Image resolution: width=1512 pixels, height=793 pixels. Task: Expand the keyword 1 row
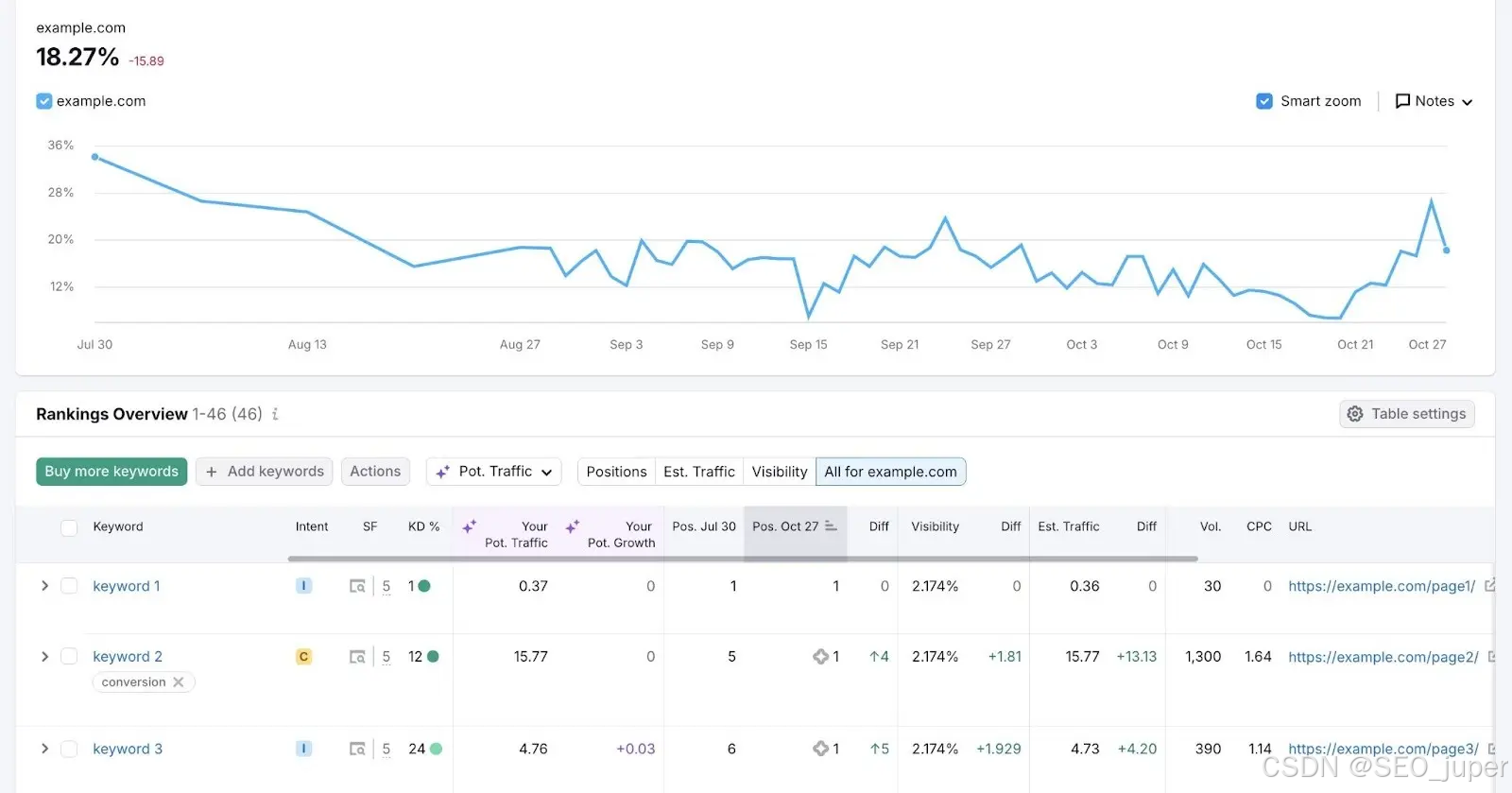tap(44, 586)
